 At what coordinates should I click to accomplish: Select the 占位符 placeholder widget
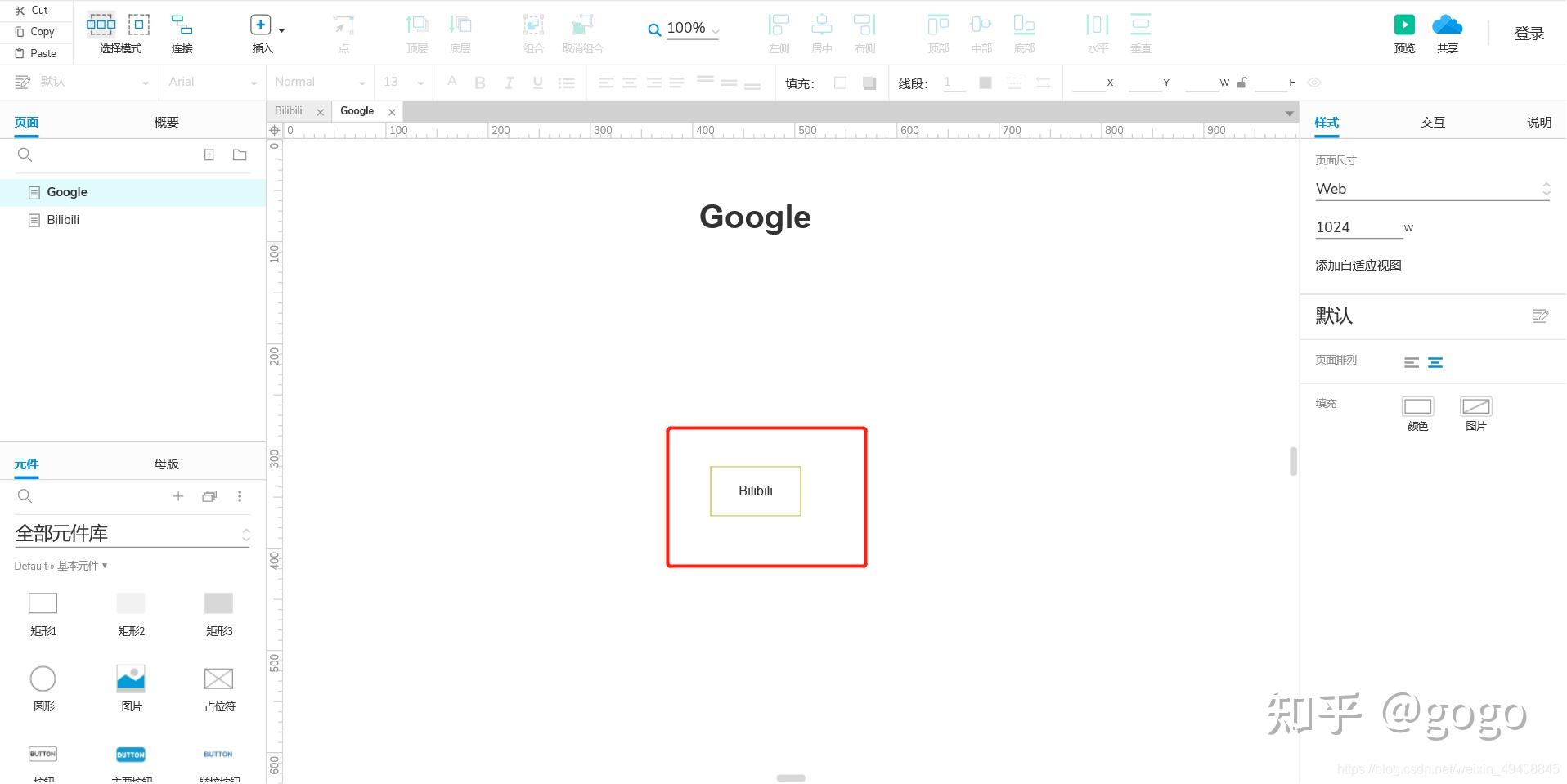click(x=218, y=688)
